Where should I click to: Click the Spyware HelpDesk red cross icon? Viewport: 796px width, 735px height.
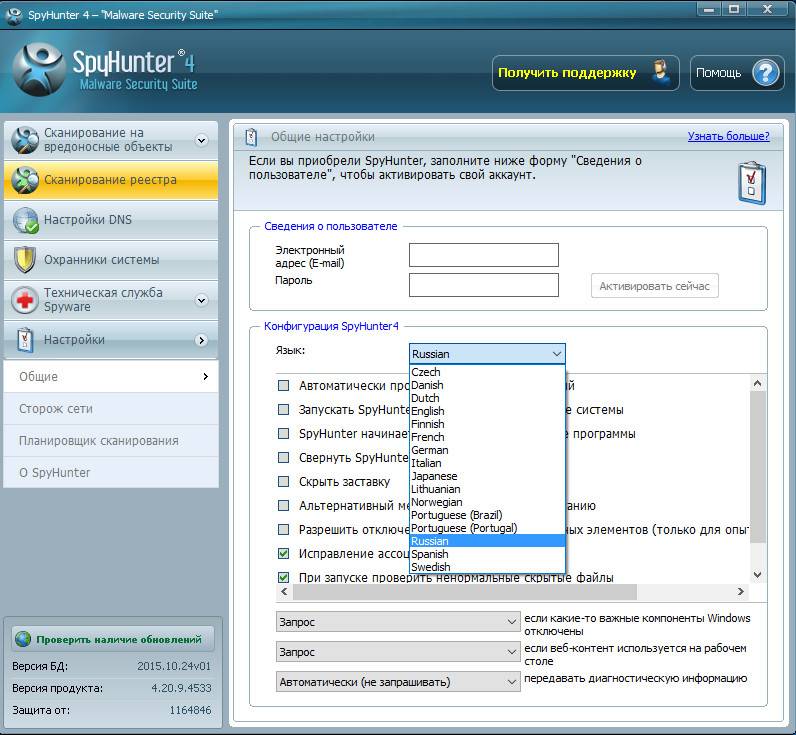[25, 299]
